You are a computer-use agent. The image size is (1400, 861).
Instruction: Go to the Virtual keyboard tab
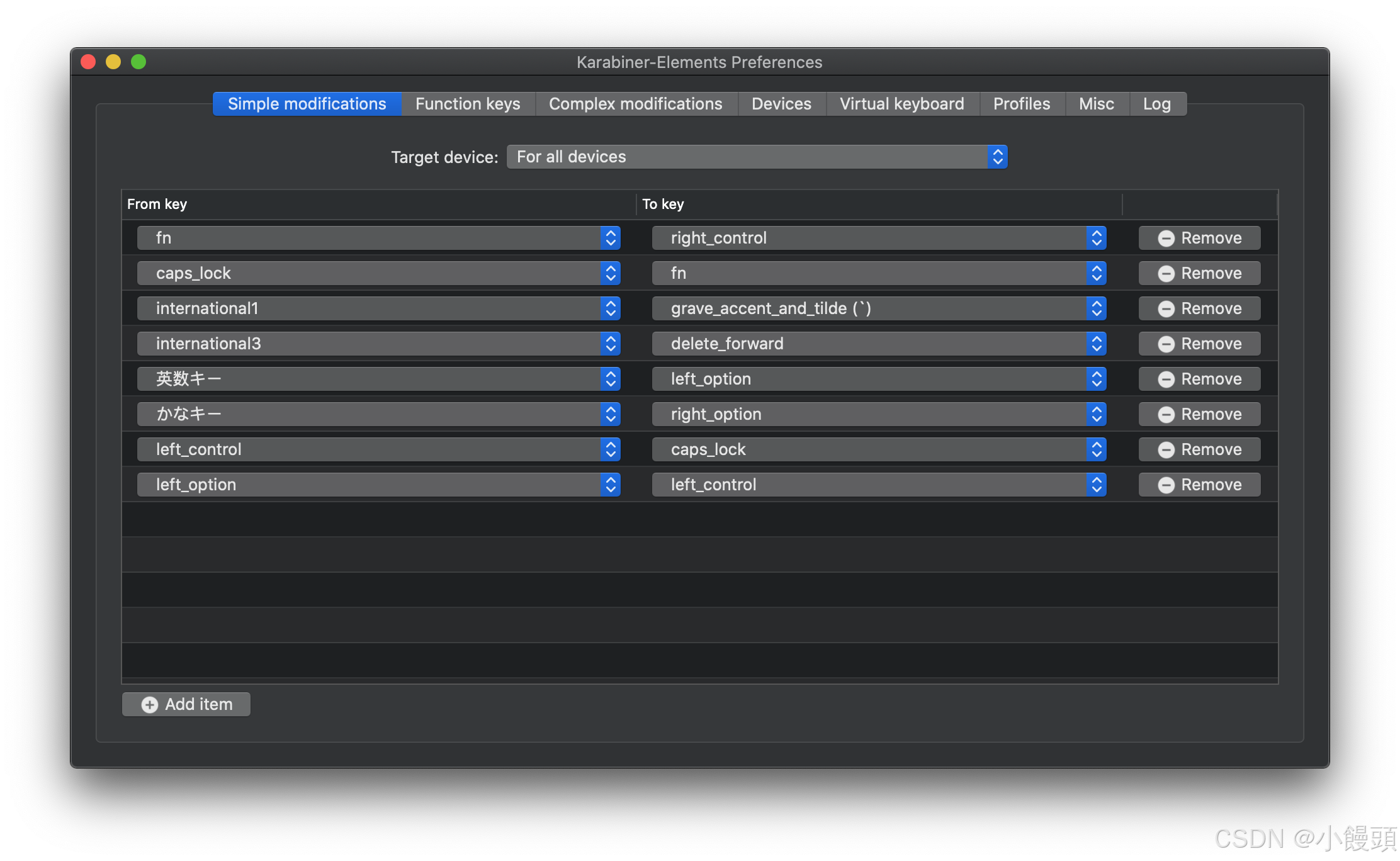pyautogui.click(x=902, y=104)
